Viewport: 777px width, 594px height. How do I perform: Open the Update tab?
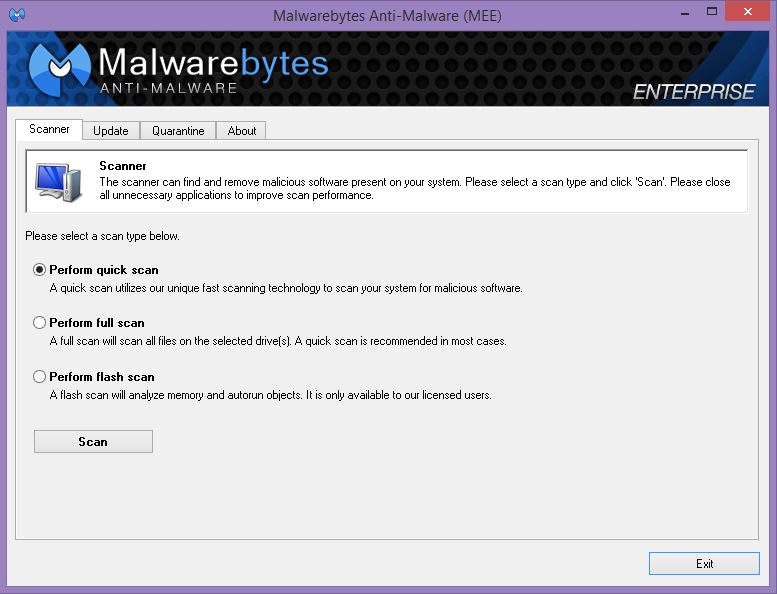111,131
